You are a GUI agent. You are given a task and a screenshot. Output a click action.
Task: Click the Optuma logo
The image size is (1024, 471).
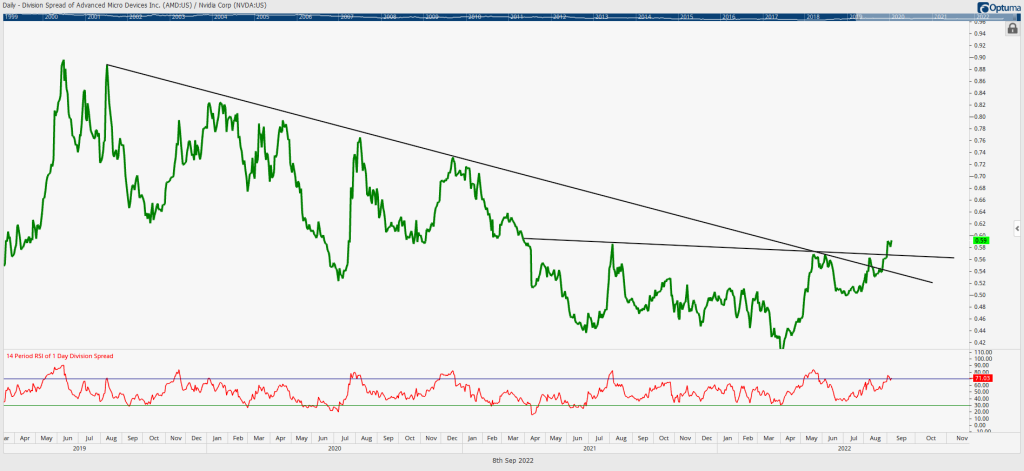(999, 7)
